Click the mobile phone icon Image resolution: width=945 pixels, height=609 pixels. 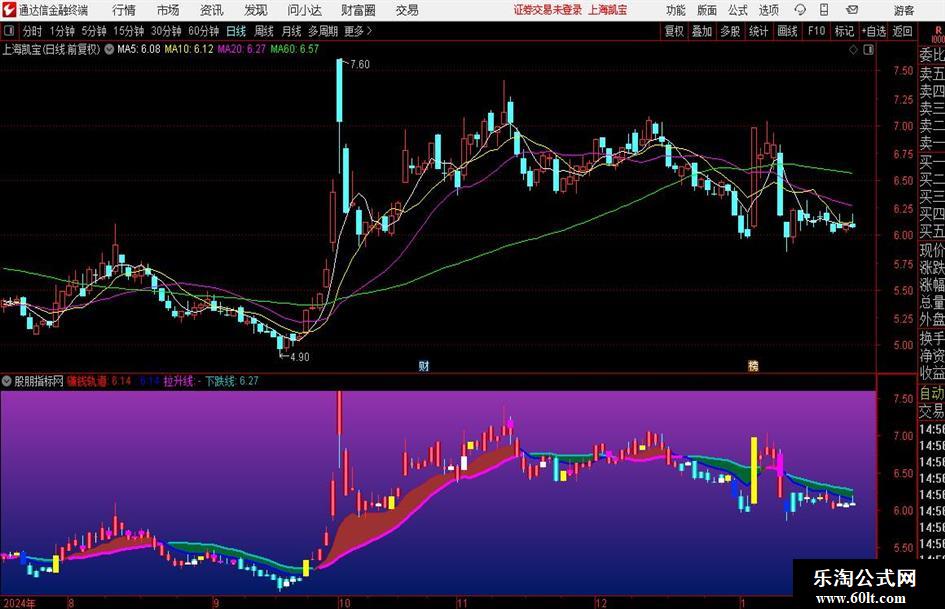tap(824, 10)
